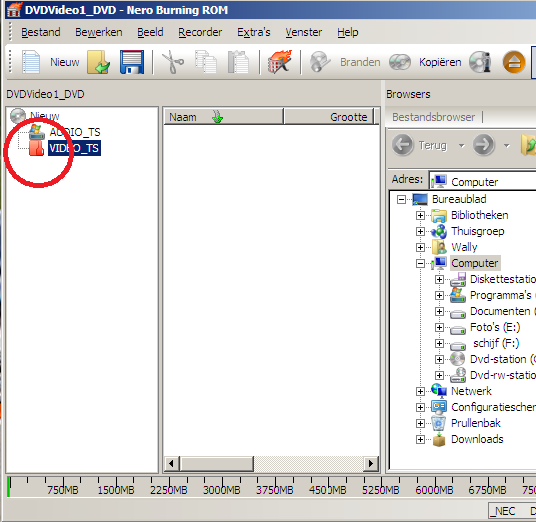
Task: Switch to the Bestandsbrowser tab
Action: point(433,117)
